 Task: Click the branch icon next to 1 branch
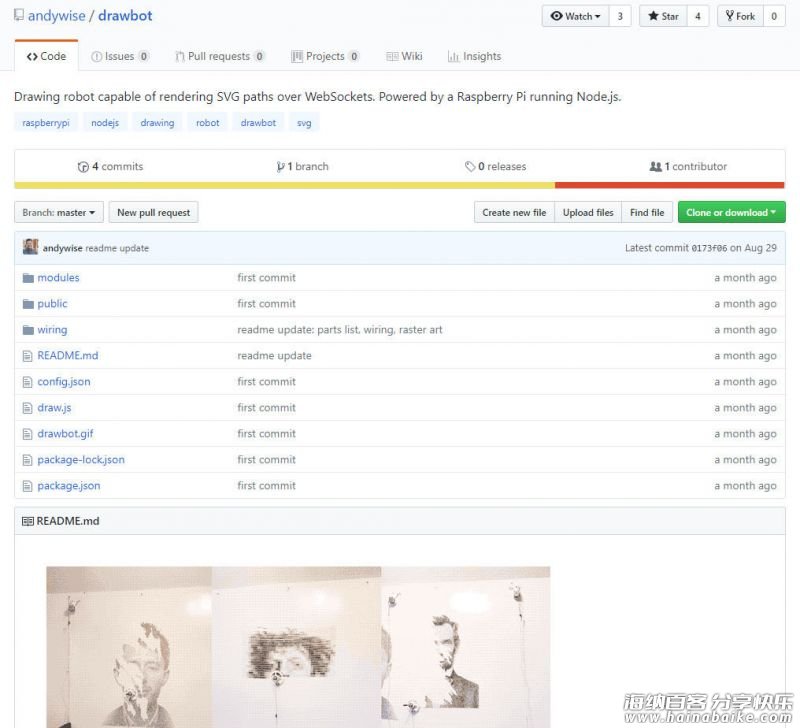(280, 167)
